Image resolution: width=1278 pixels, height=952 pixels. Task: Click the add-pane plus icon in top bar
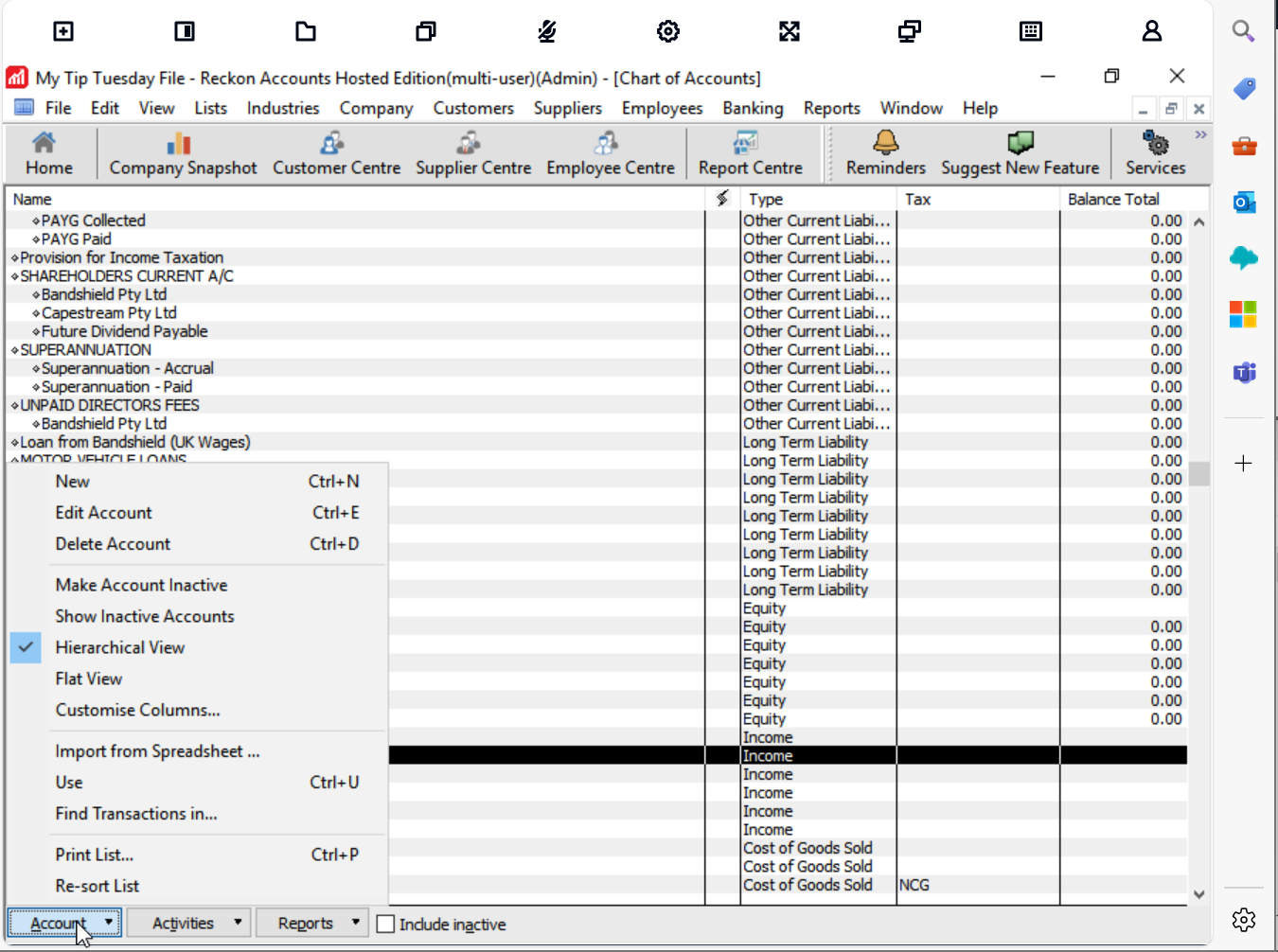[x=62, y=31]
